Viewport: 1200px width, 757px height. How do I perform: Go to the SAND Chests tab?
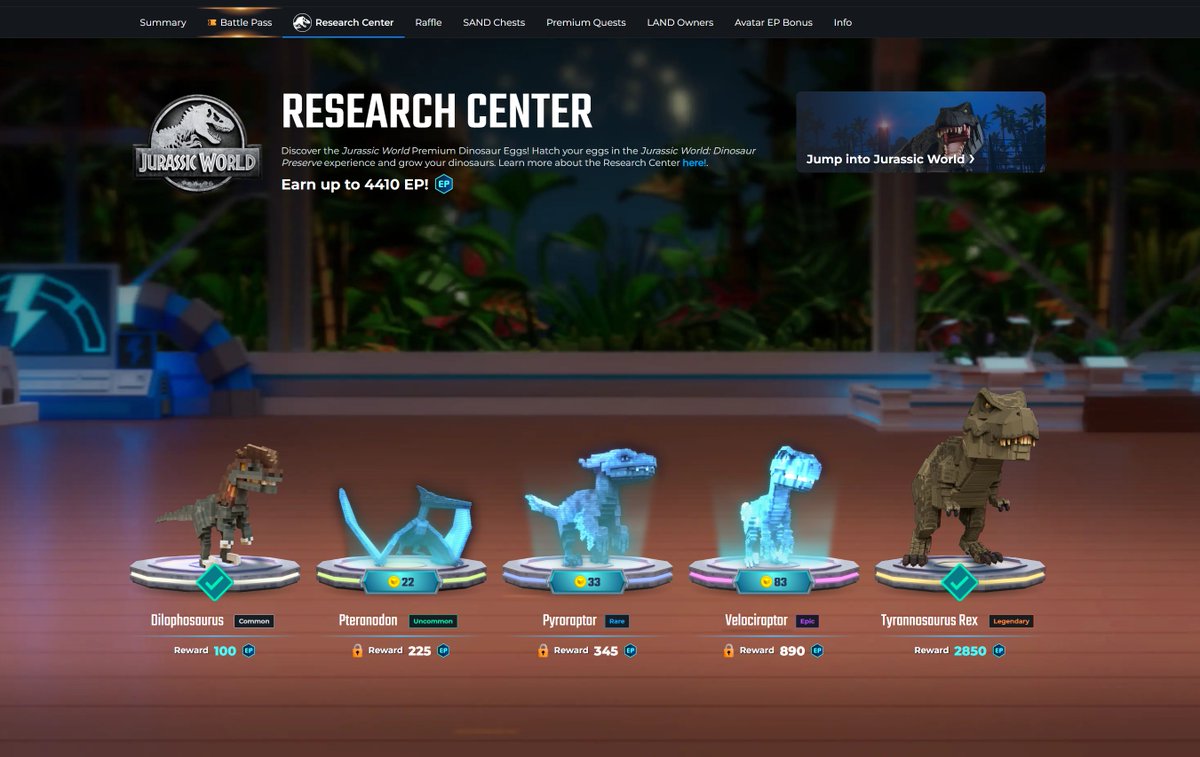494,22
